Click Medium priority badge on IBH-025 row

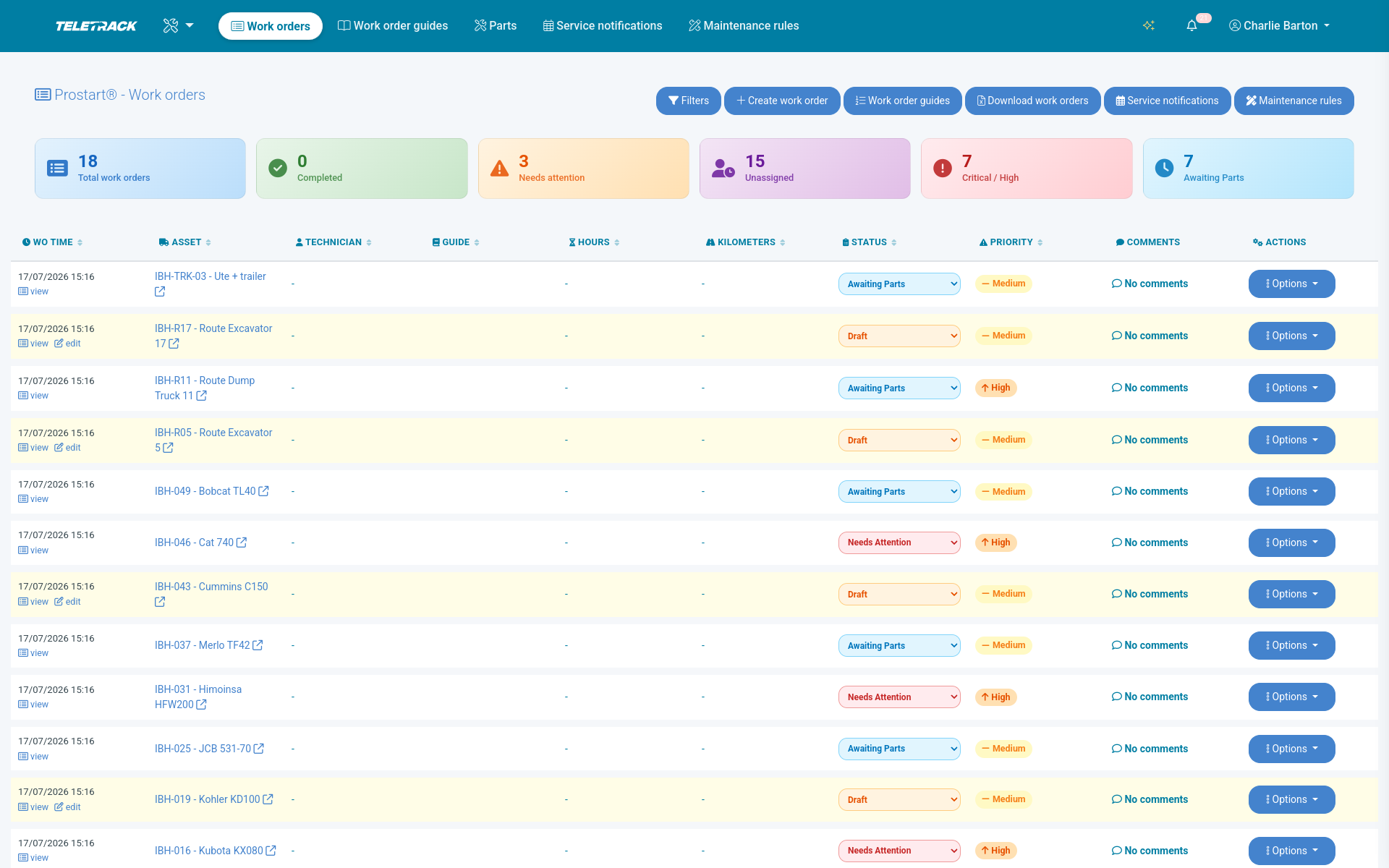click(x=1003, y=749)
